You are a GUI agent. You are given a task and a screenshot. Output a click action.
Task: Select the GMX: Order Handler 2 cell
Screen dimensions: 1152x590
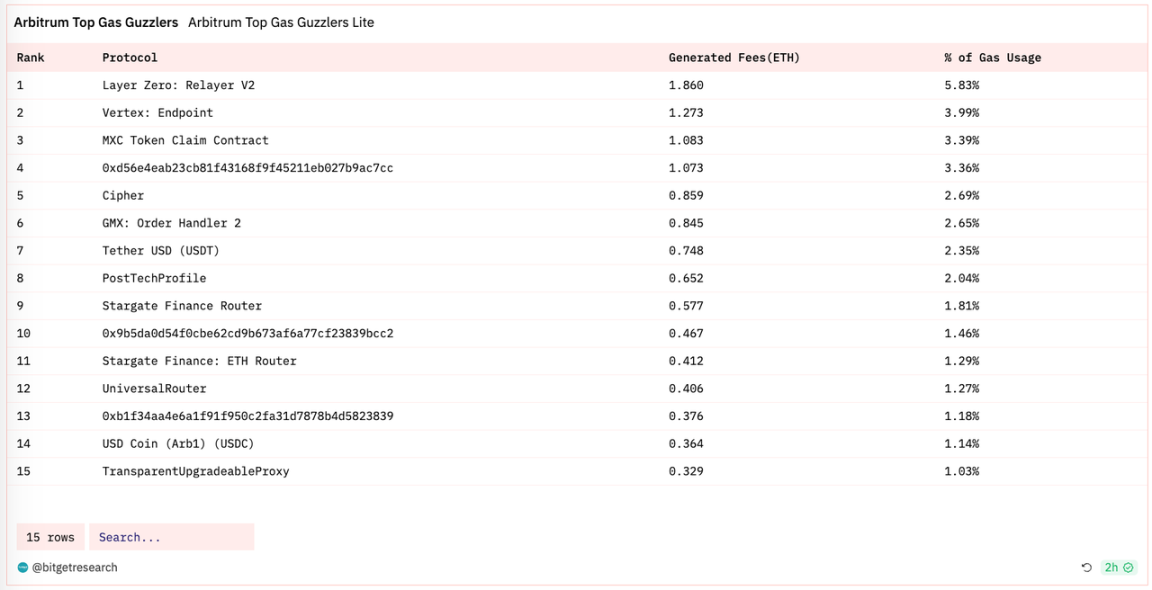click(171, 223)
